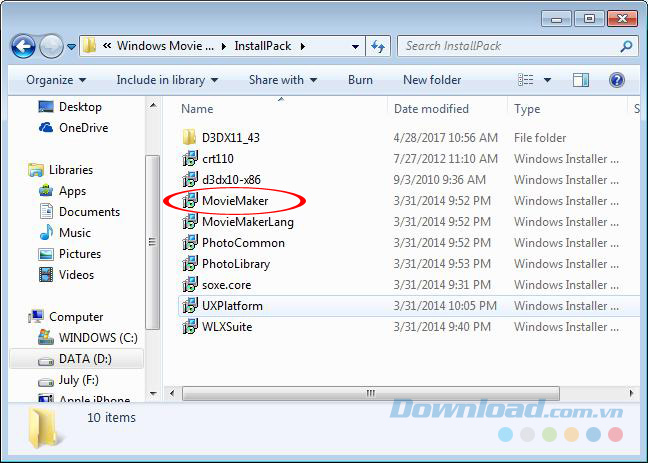Select the WLXSuite installer icon
The height and width of the screenshot is (463, 648).
[189, 327]
